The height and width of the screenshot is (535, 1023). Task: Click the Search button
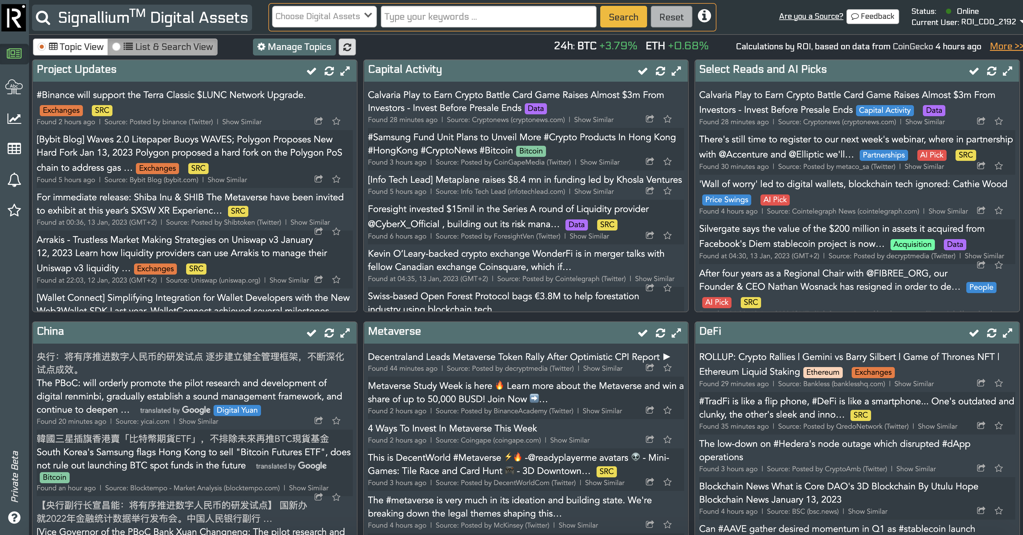623,17
